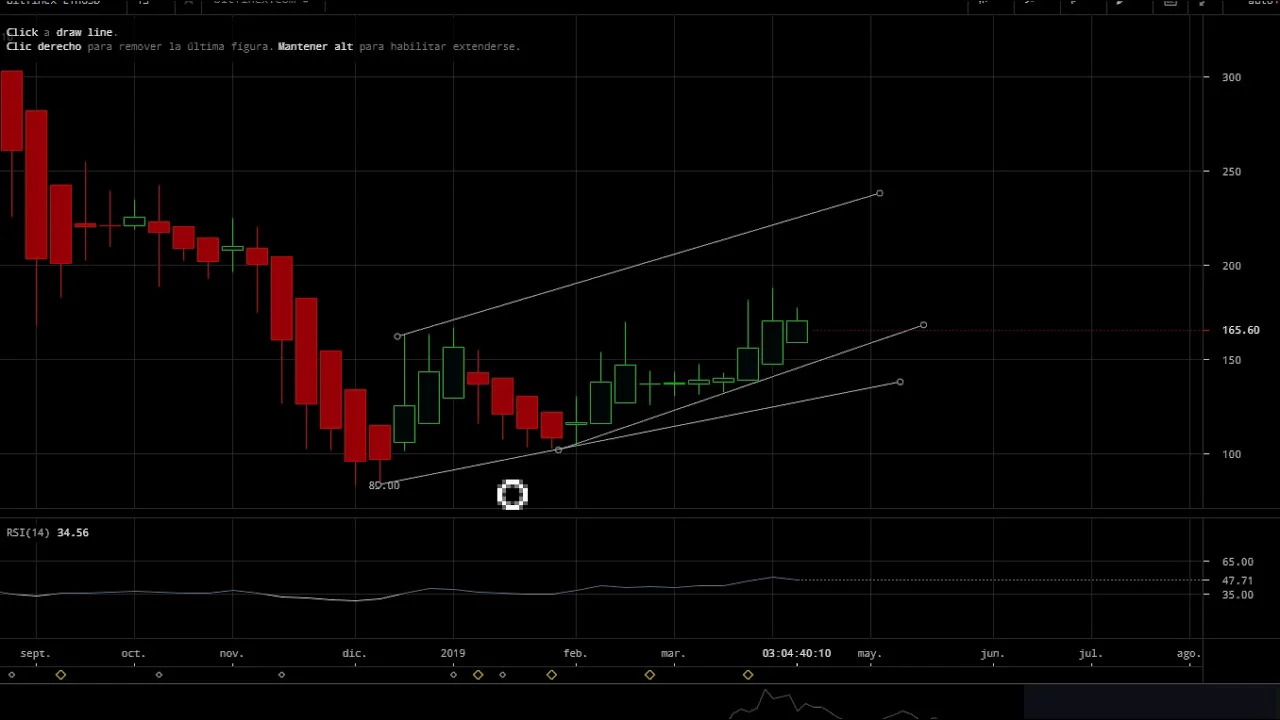Click the current price label 165.60
The image size is (1280, 720).
coord(1240,330)
